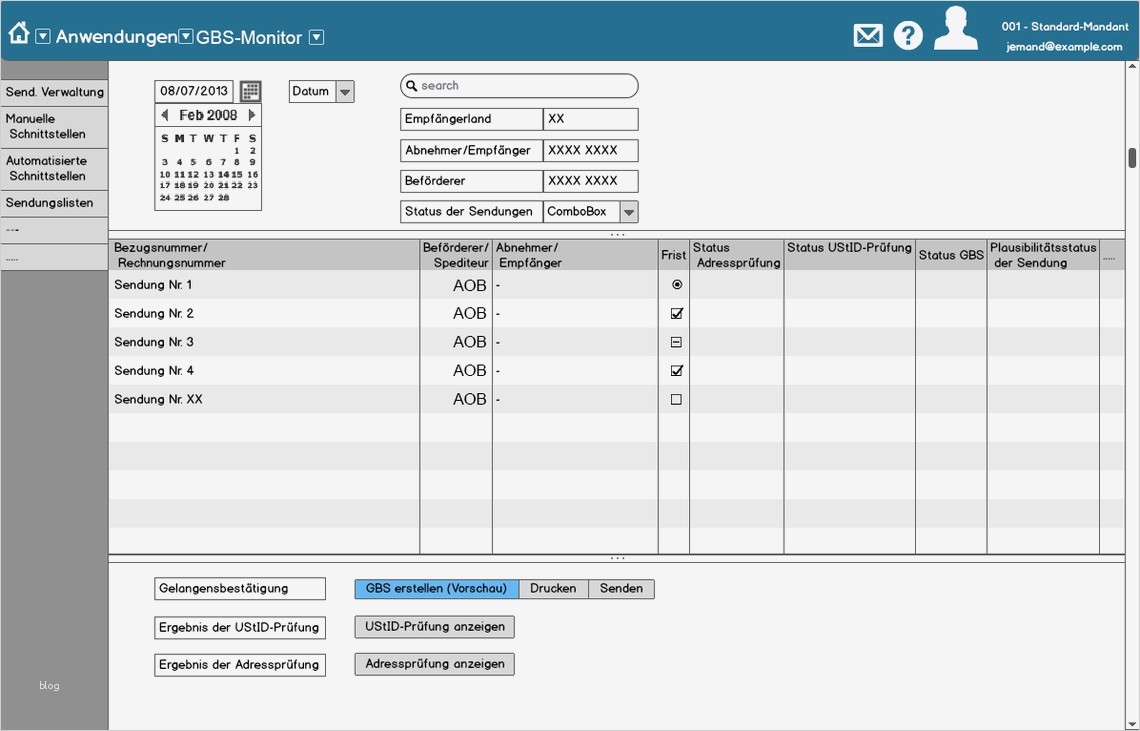Screen dimensions: 1140x731
Task: Click the vertical scrollbar thumb
Action: [1132, 158]
